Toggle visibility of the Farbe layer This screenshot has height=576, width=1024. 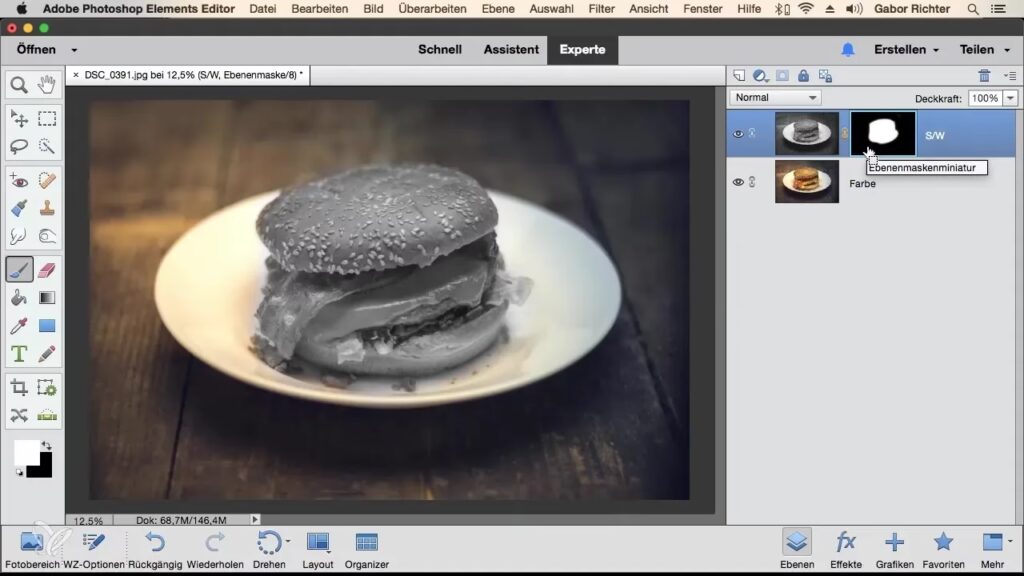[x=738, y=182]
